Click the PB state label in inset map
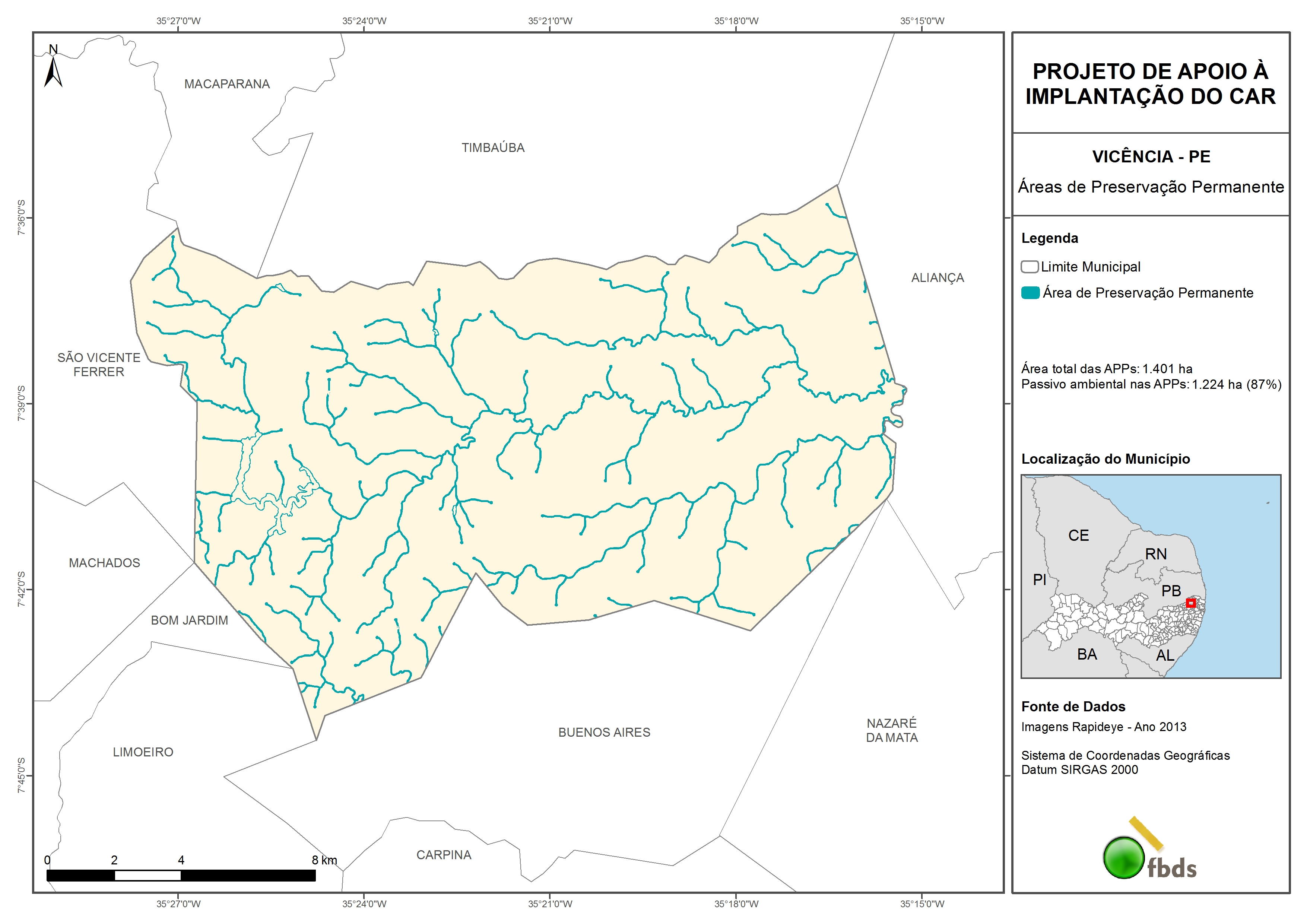Viewport: 1307px width, 924px height. [x=1171, y=591]
